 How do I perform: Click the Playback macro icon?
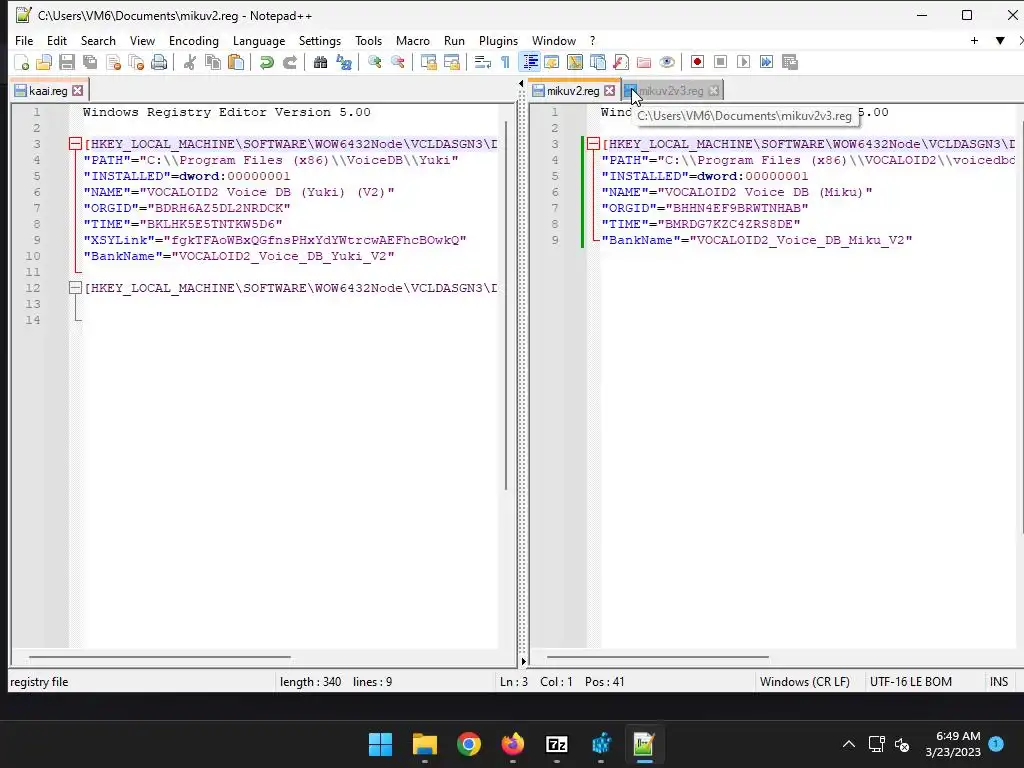(743, 62)
